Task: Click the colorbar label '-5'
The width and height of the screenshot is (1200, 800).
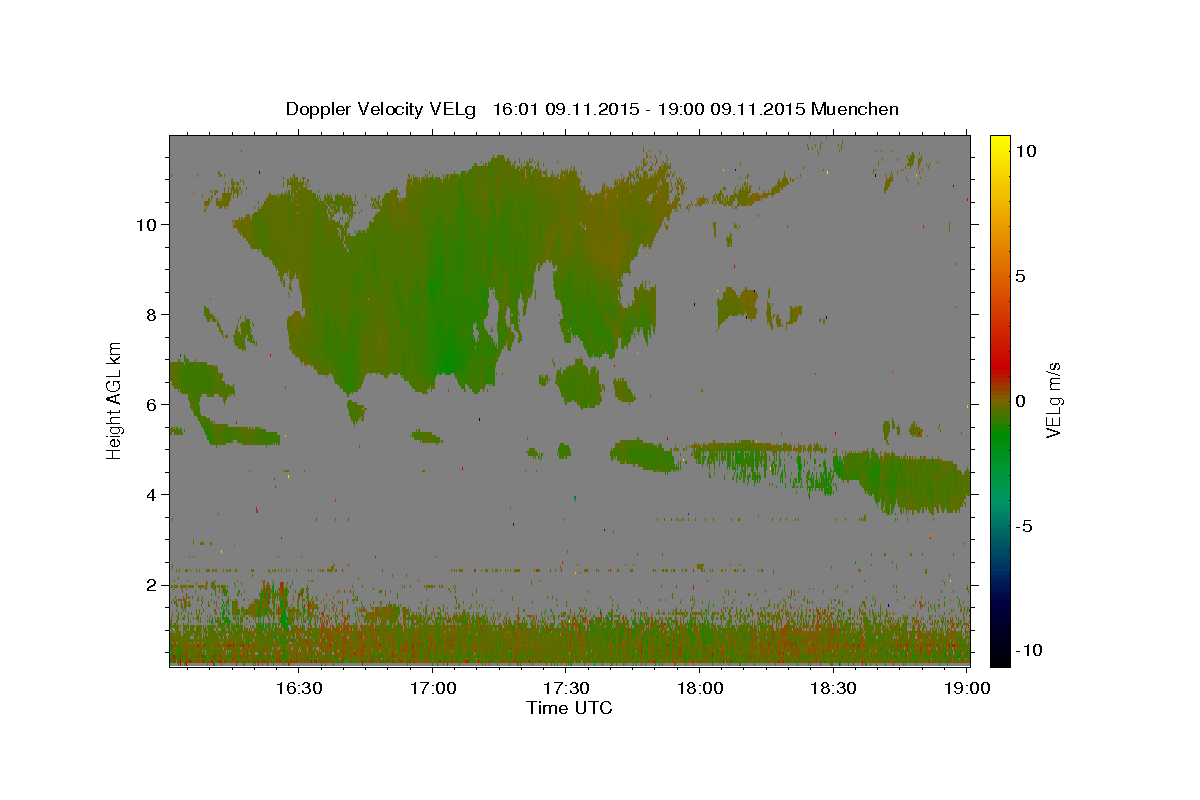Action: 1024,526
